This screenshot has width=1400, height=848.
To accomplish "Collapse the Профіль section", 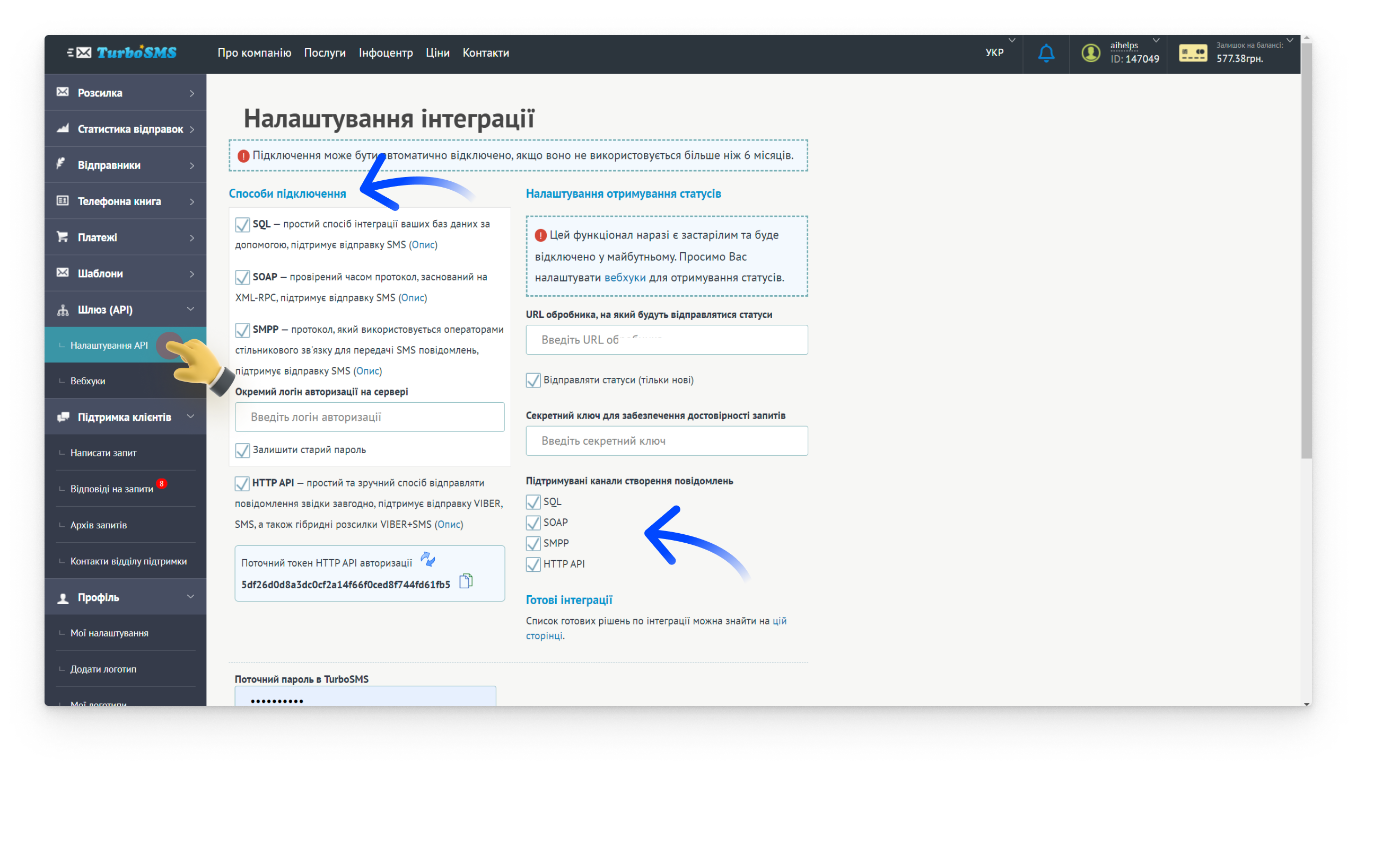I will tap(191, 596).
